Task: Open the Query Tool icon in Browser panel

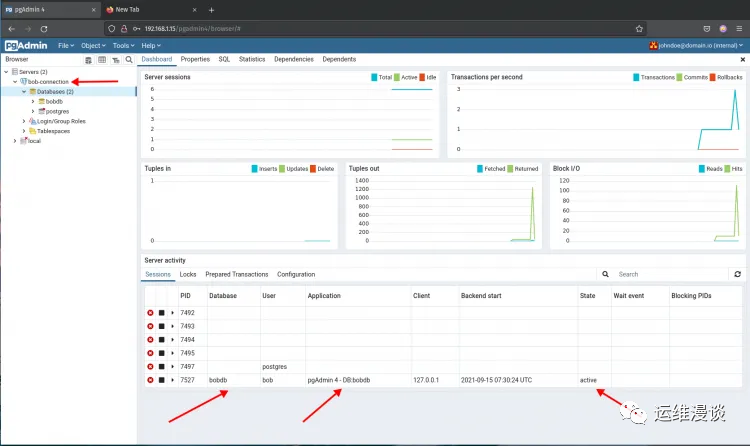Action: tap(88, 60)
